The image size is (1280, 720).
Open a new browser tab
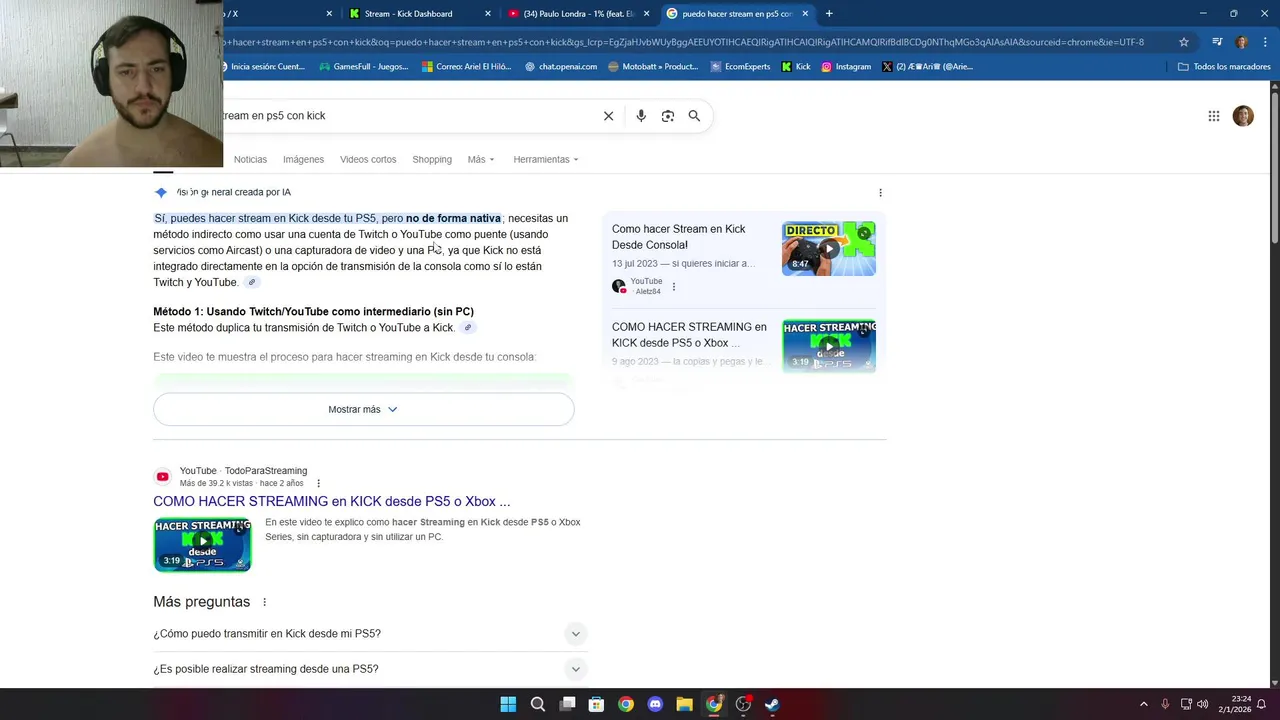829,14
